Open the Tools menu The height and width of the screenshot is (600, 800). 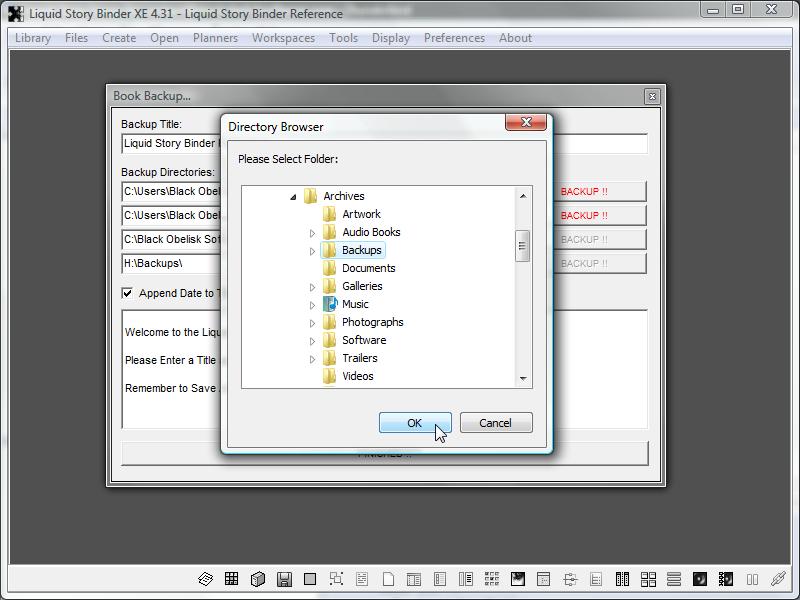(x=343, y=38)
